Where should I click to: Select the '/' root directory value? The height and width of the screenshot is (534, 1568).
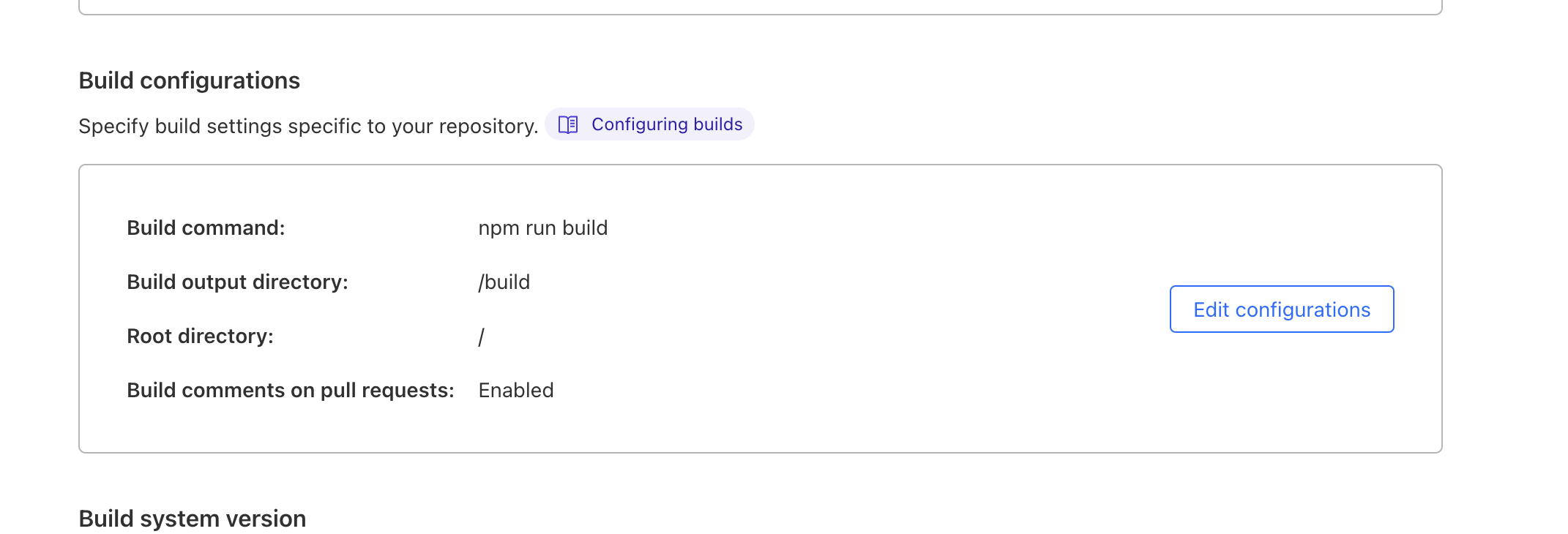click(481, 337)
